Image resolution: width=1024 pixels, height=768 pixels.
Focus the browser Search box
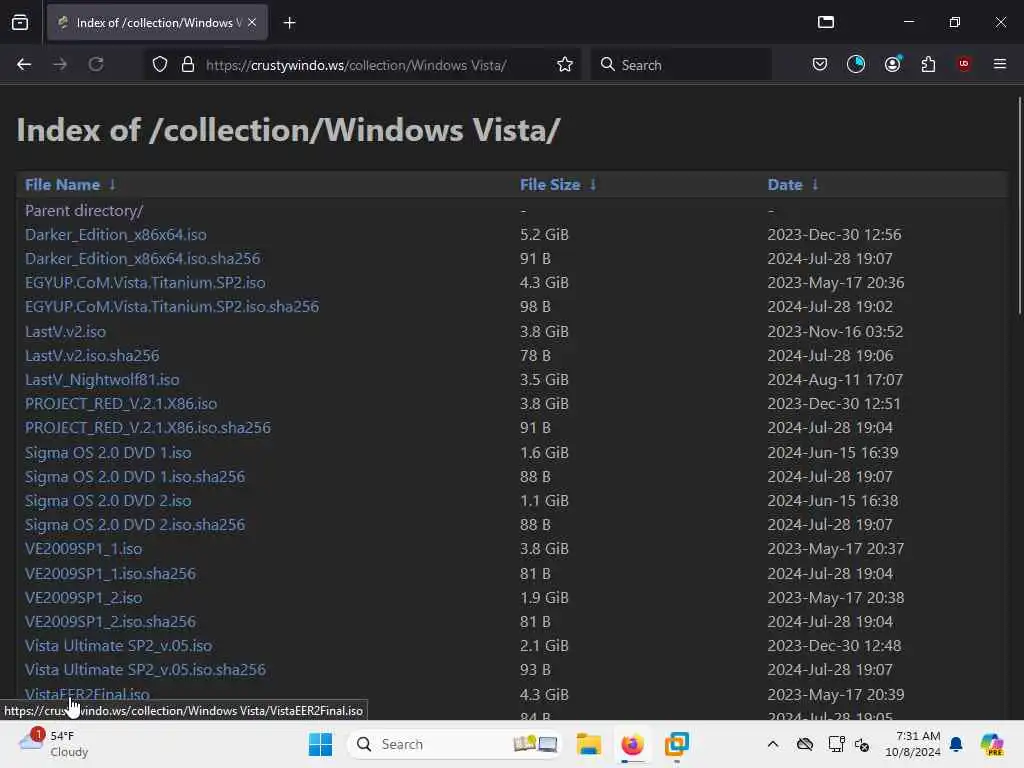681,65
